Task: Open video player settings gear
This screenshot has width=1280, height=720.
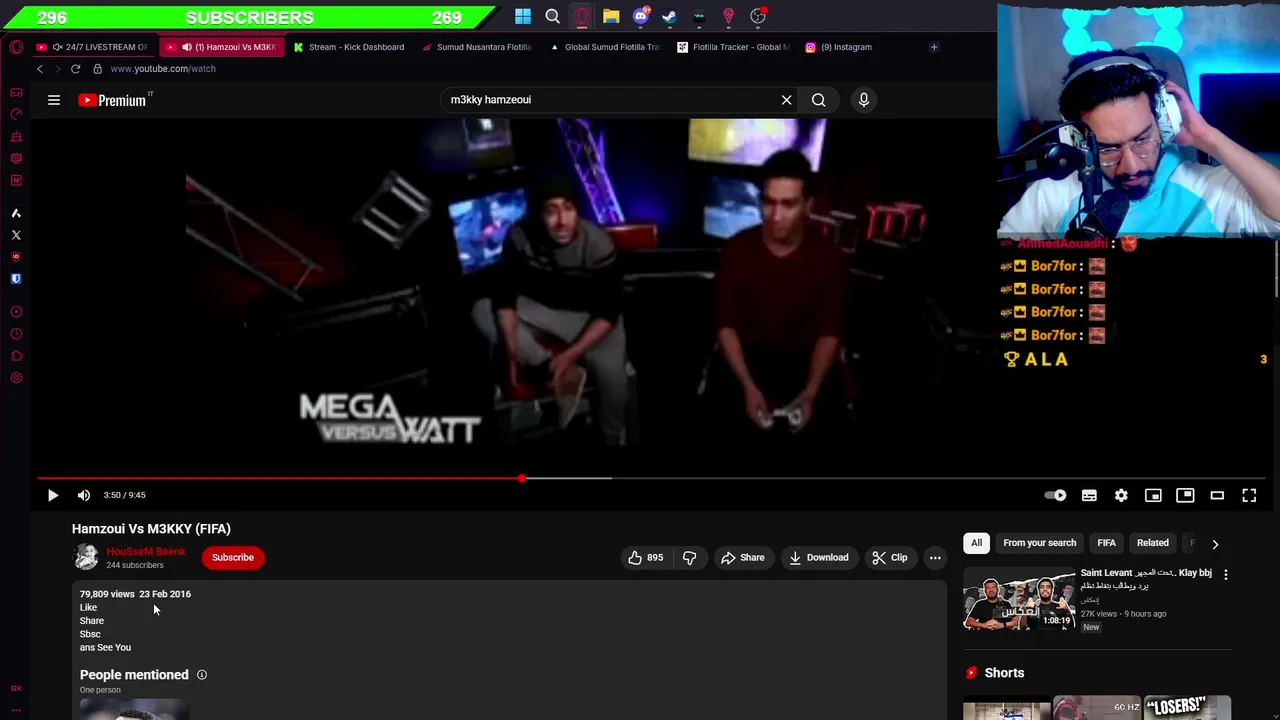Action: [1121, 495]
